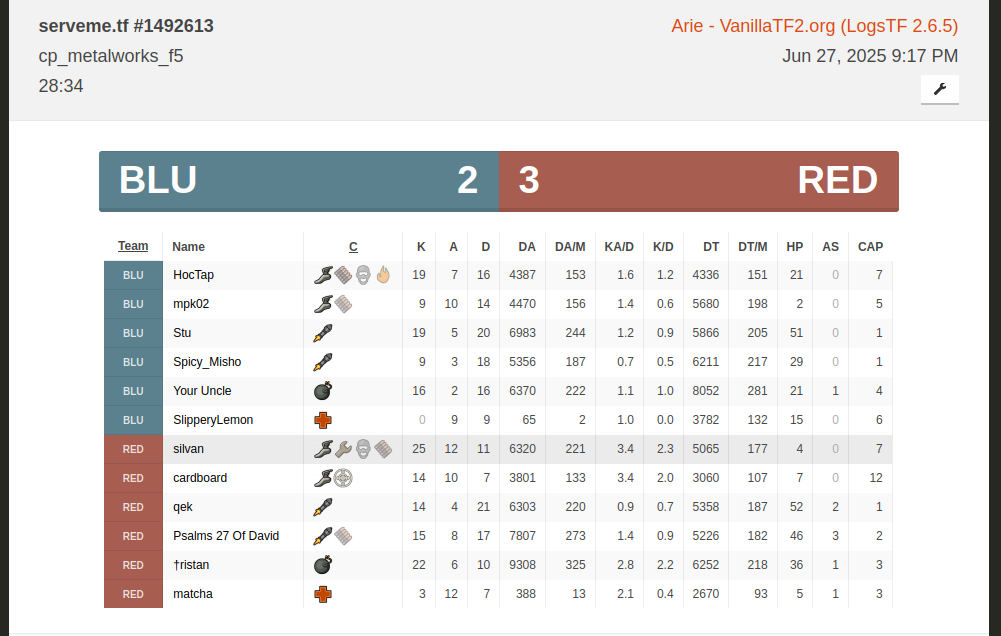Click HocTap's heavy ammo belt icon
The image size is (1001, 636).
[343, 275]
